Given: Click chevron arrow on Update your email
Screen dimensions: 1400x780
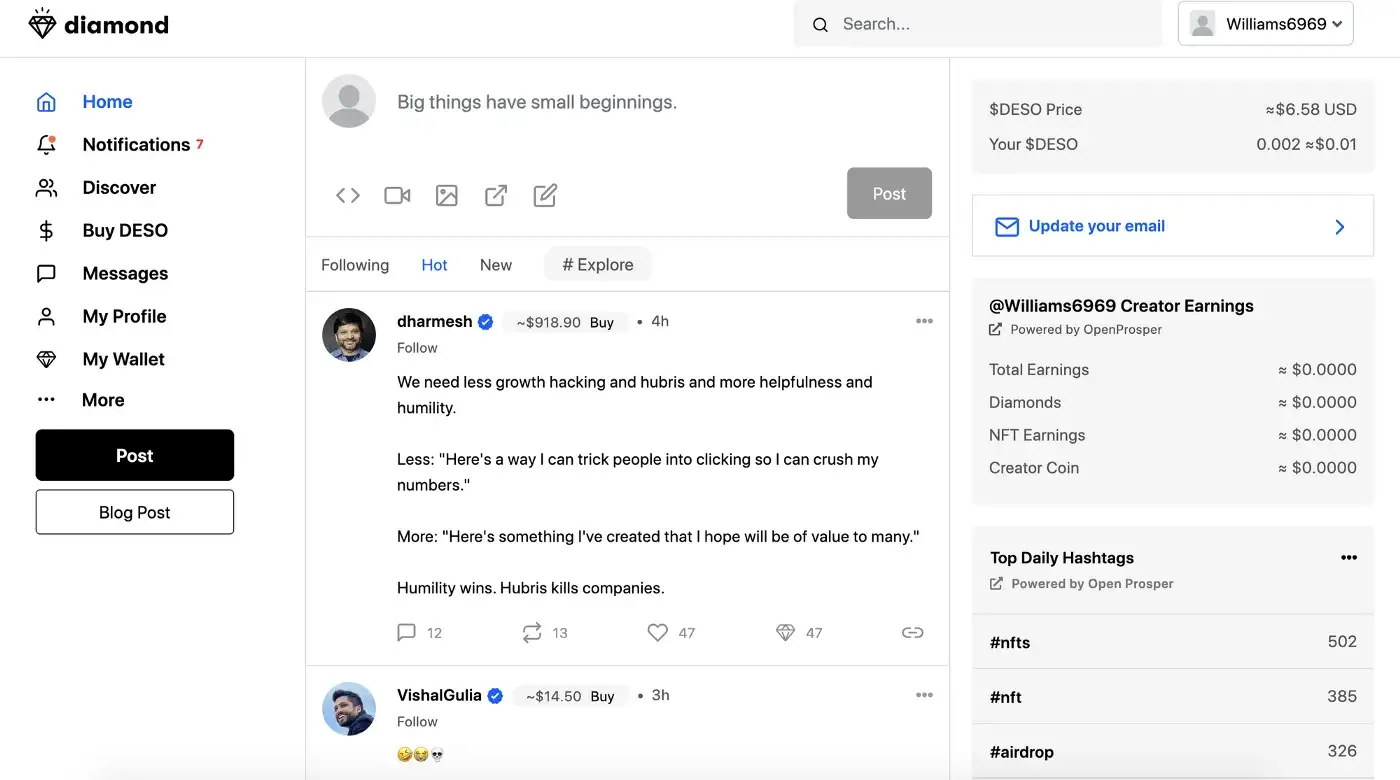Looking at the screenshot, I should click(x=1340, y=227).
